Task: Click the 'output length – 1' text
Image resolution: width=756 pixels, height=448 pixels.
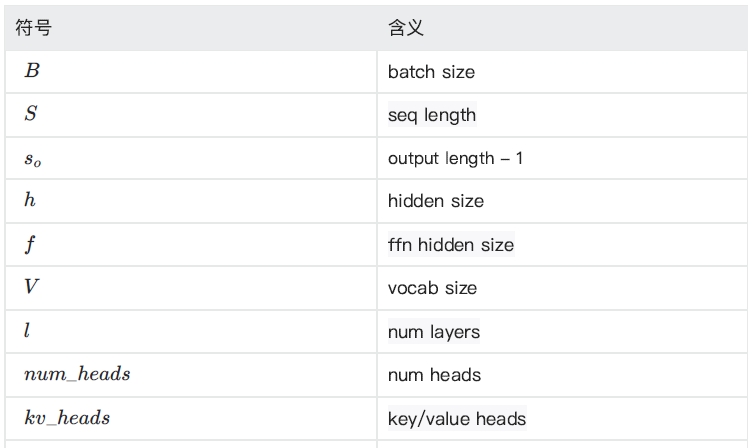Action: point(455,158)
